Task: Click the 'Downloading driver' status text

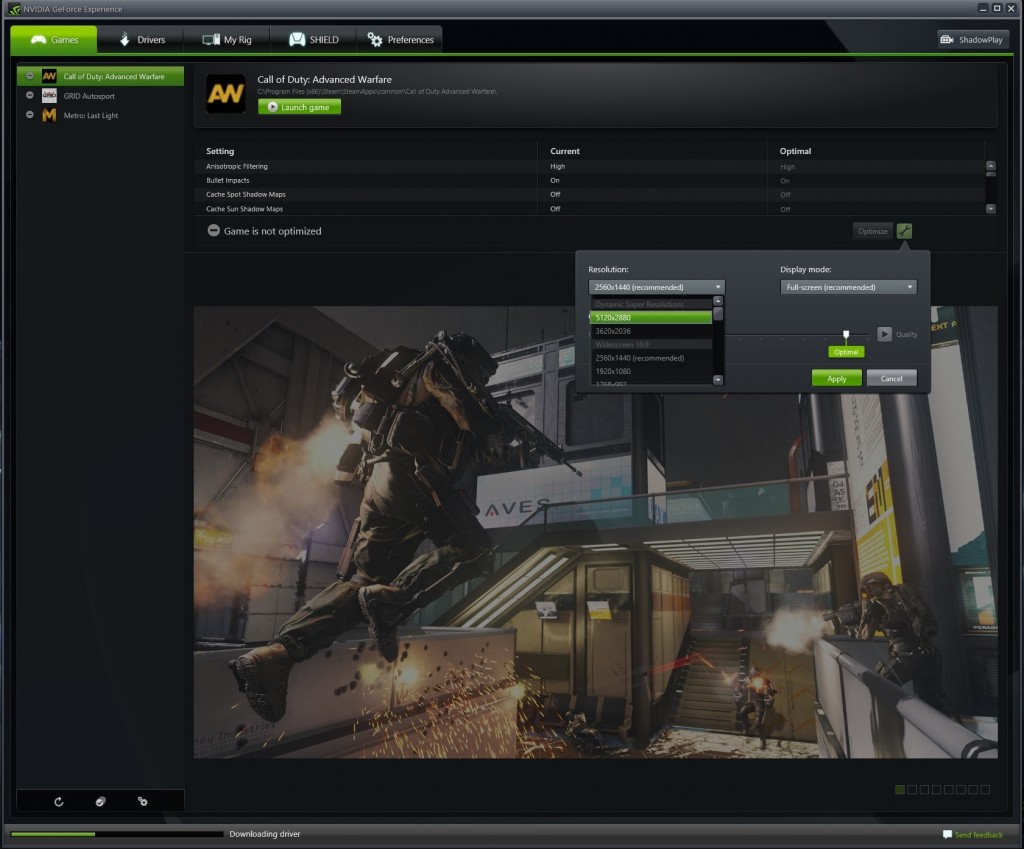Action: (264, 834)
